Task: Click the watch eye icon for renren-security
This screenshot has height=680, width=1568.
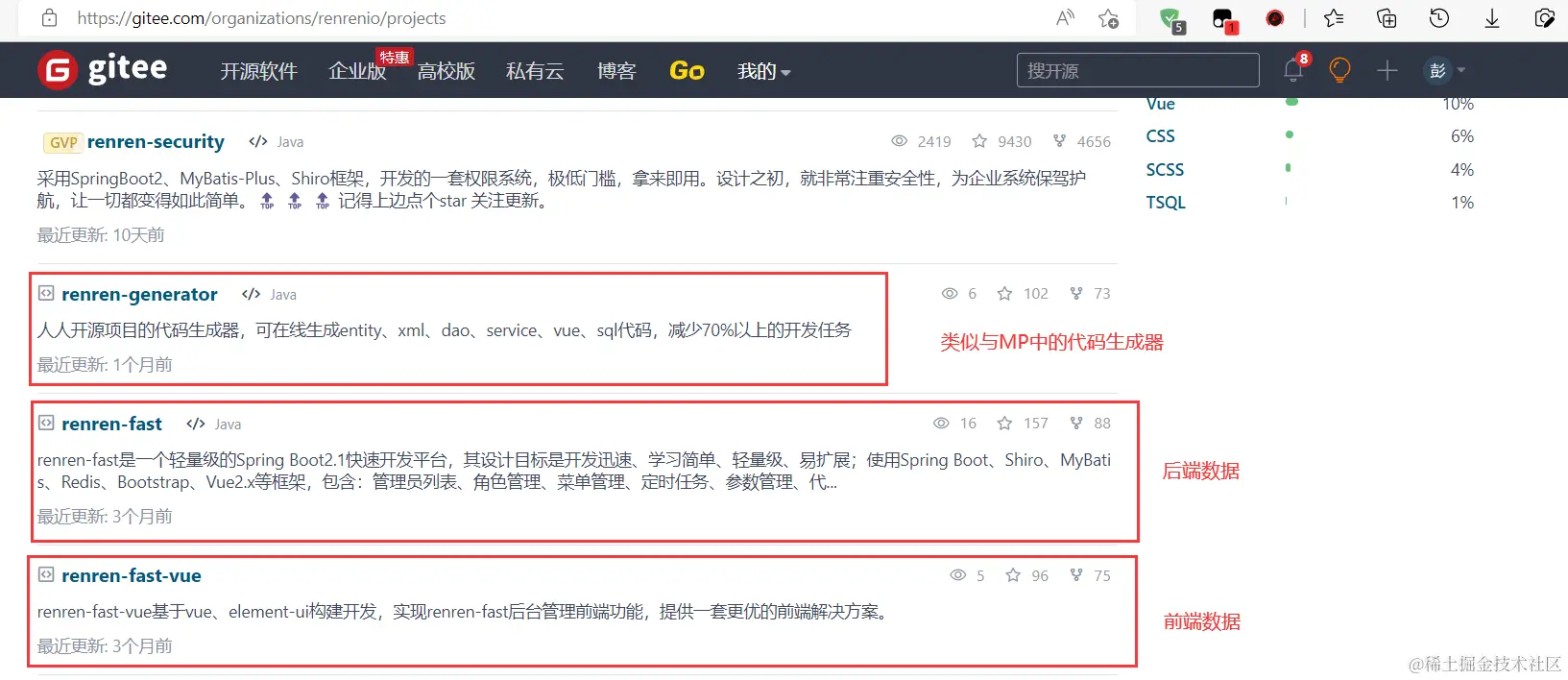Action: pos(899,141)
